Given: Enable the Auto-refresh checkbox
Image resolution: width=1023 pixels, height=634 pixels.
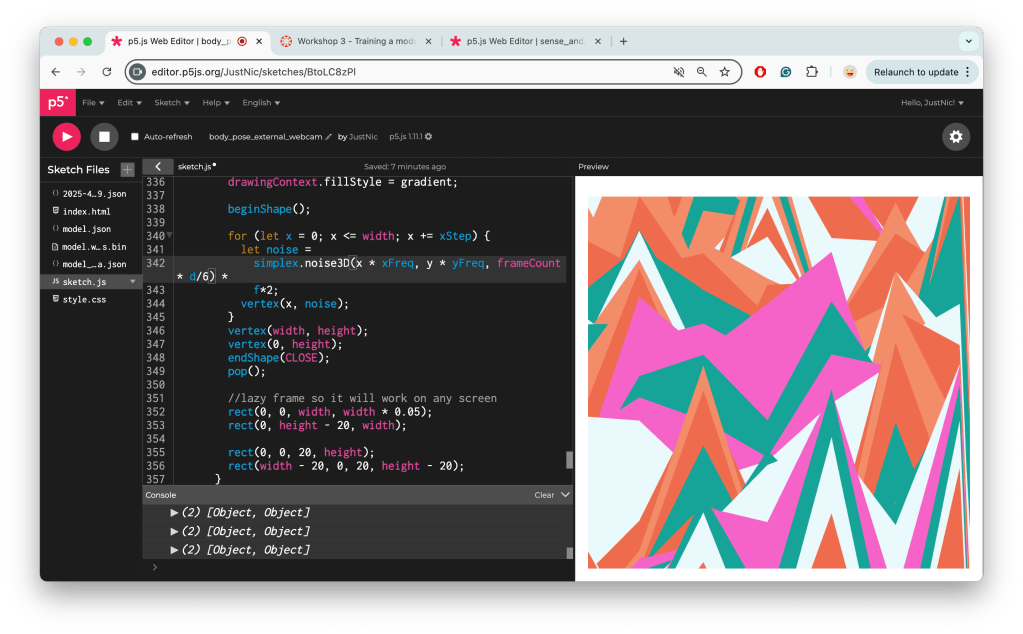Looking at the screenshot, I should [135, 137].
